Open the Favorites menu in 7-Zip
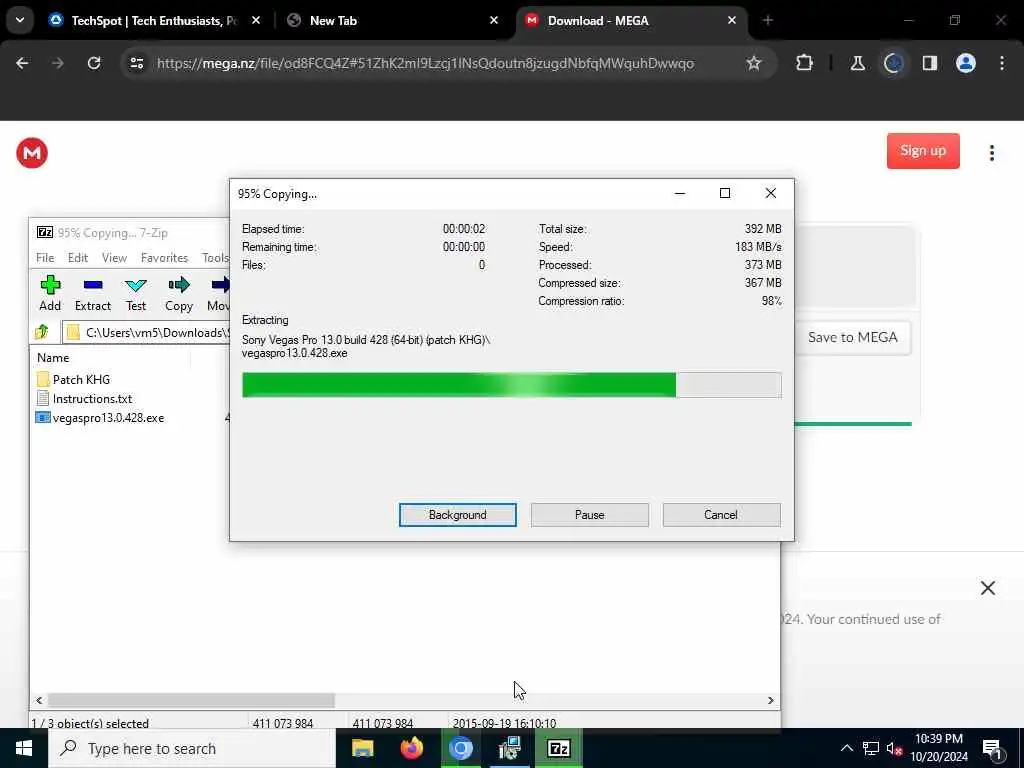 point(165,258)
